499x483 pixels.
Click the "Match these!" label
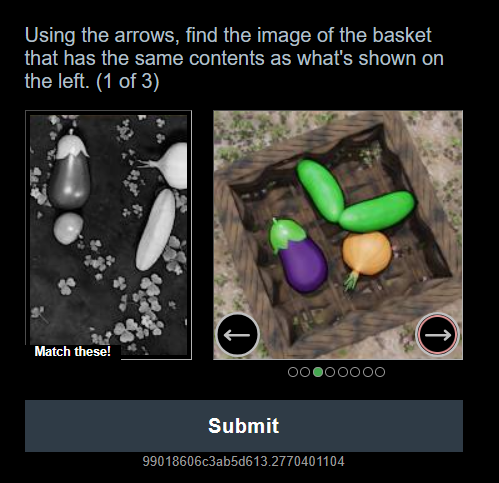(72, 351)
